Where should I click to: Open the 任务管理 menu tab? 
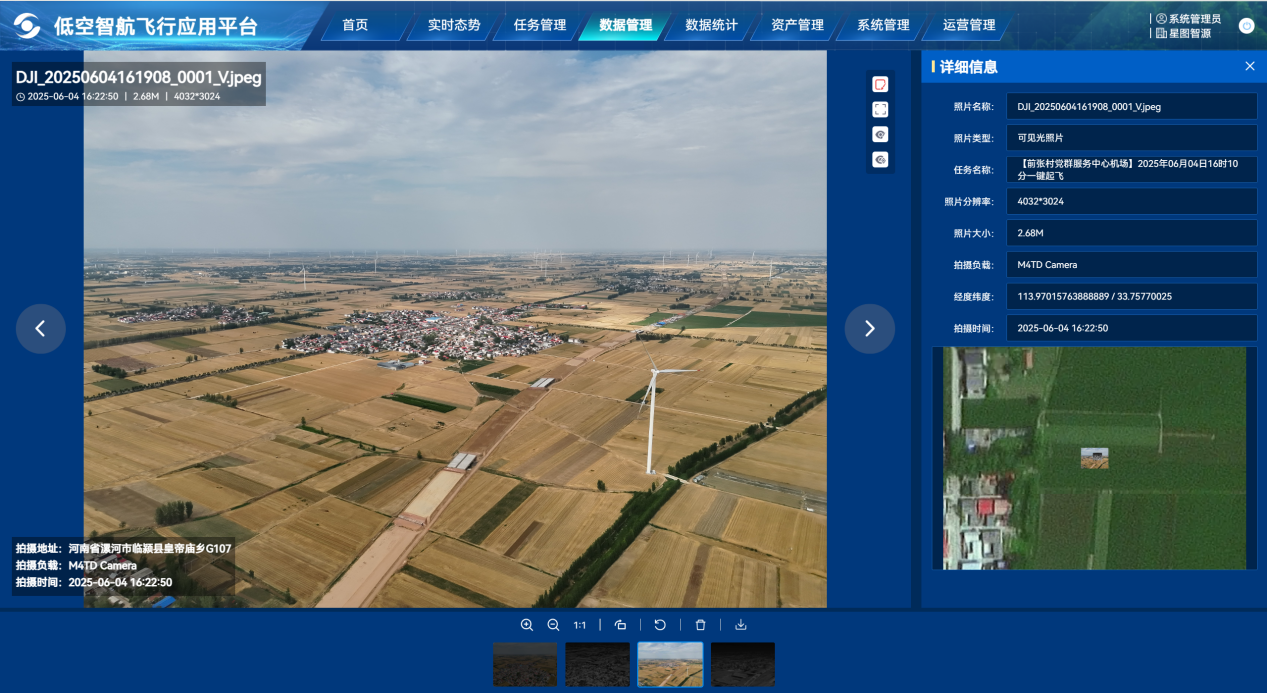540,25
